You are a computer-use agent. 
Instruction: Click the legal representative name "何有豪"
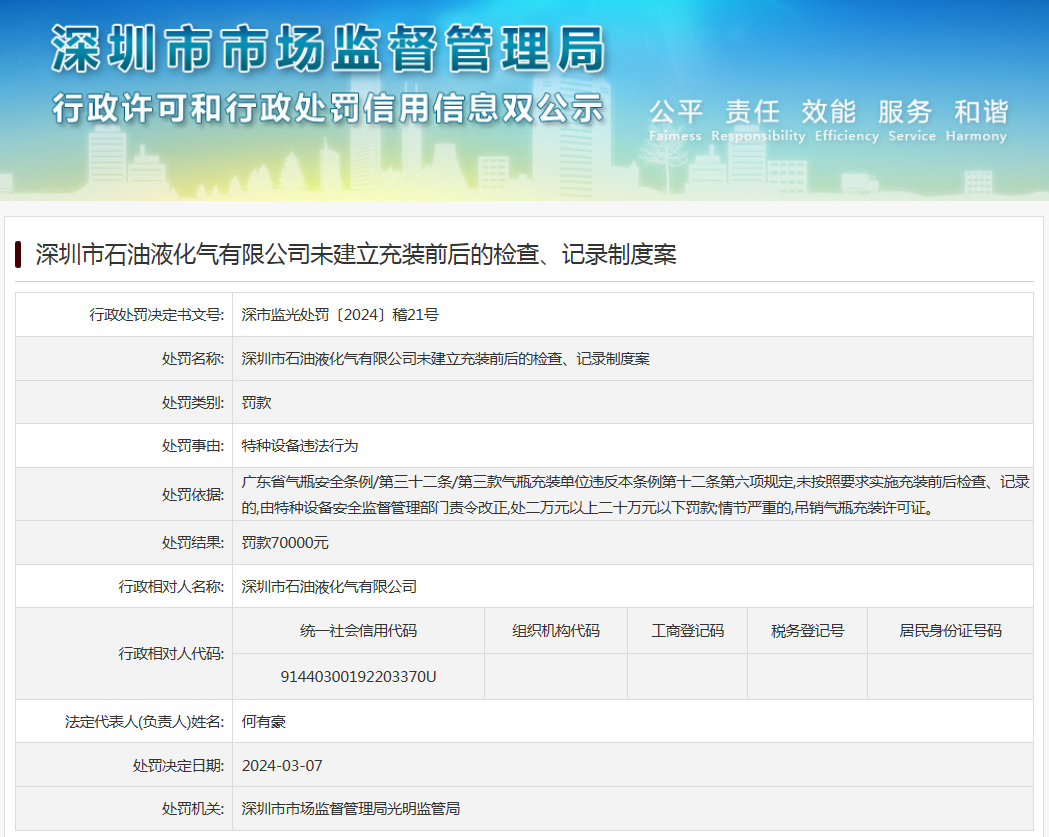264,721
